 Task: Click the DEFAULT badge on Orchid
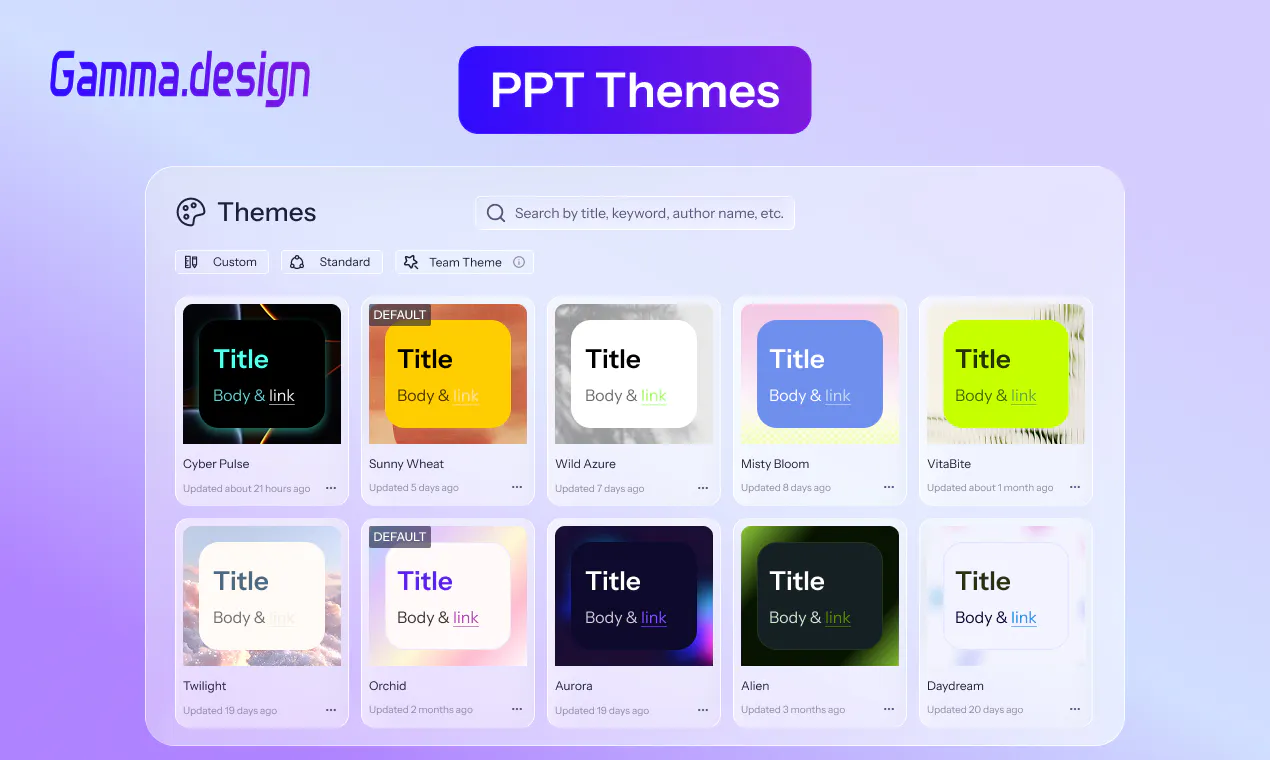pos(400,537)
